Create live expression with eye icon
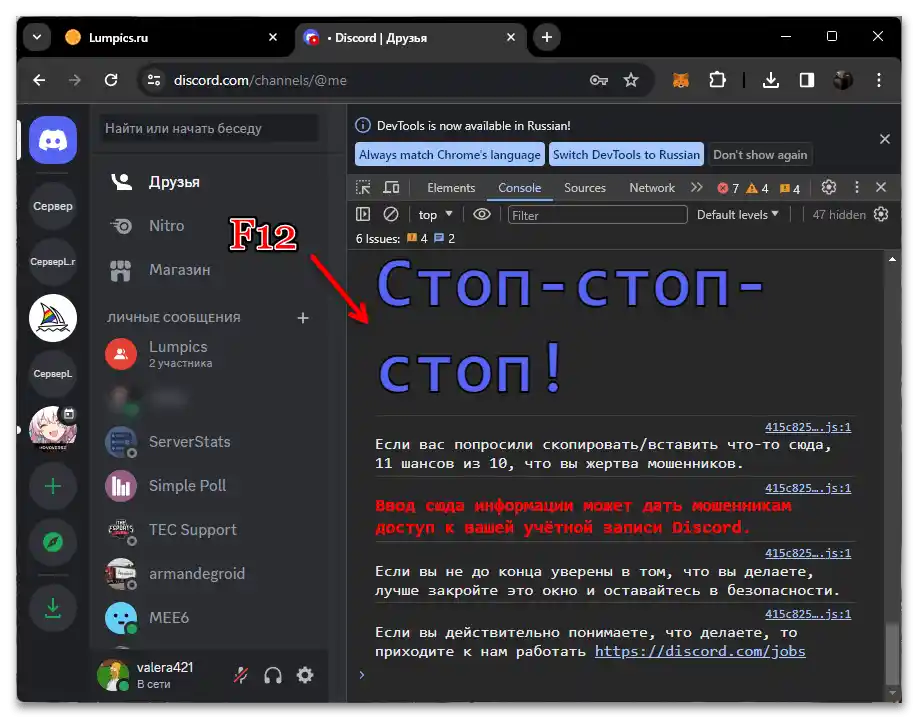918x719 pixels. (482, 215)
